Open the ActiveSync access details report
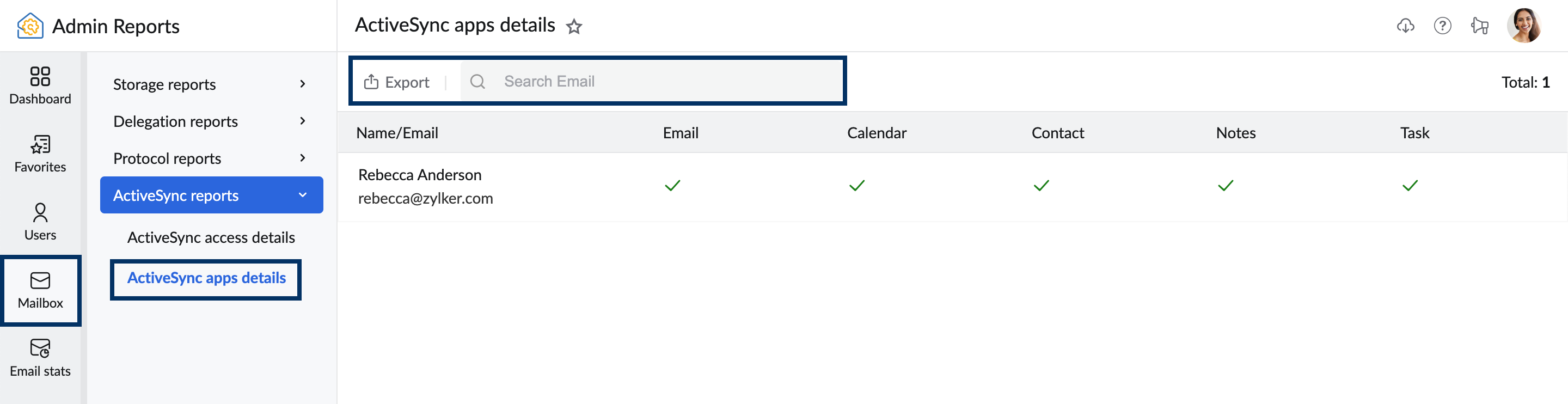Screen dimensions: 1568x404 211,237
